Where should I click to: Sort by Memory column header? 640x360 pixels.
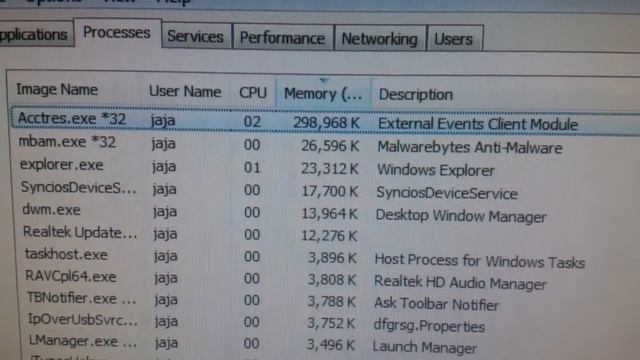click(x=323, y=93)
